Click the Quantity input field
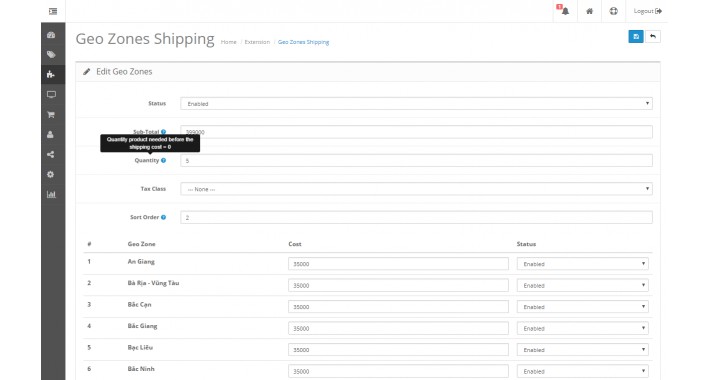Screen dimensions: 710x380 pyautogui.click(x=416, y=160)
